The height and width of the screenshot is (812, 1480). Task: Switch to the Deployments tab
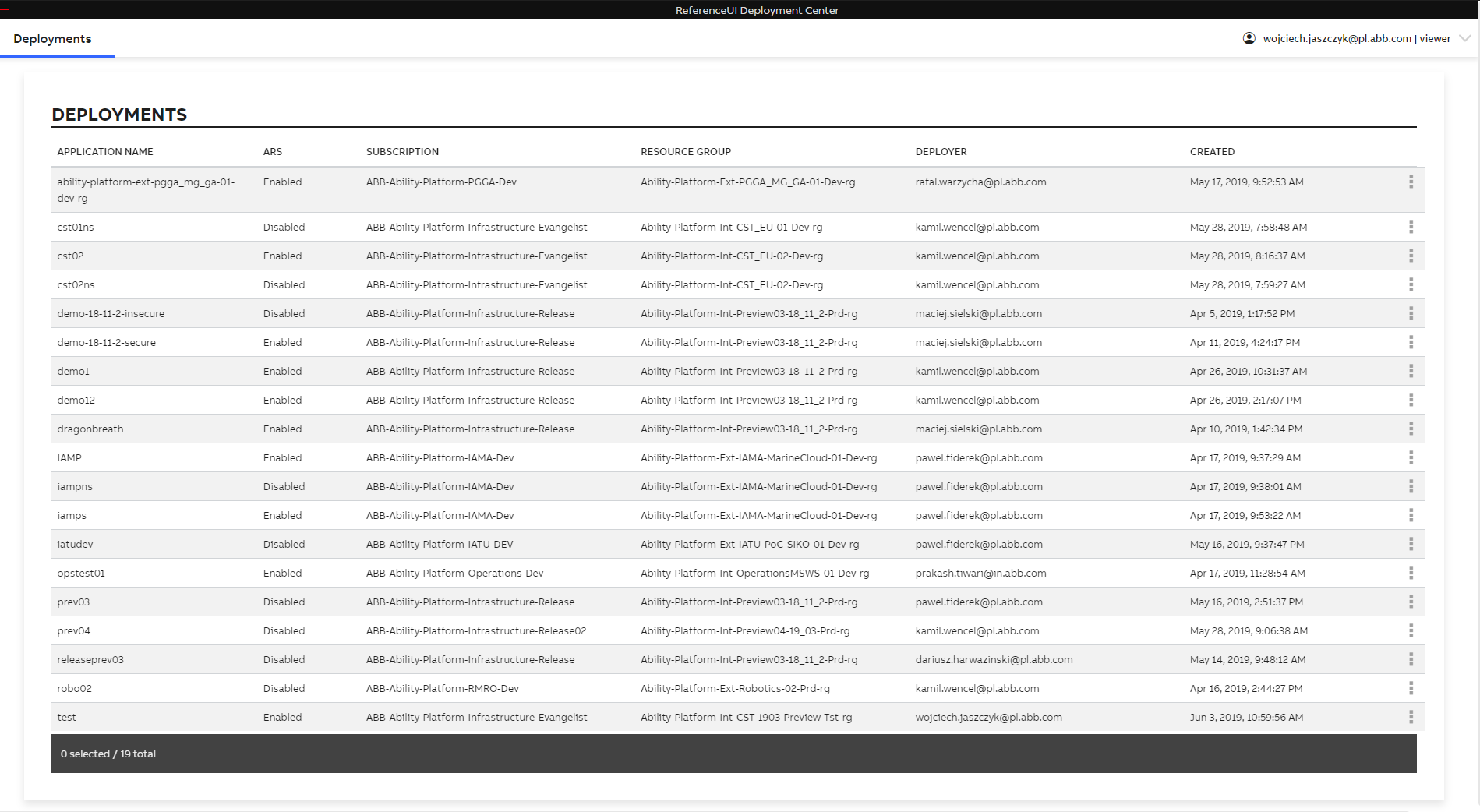click(x=52, y=39)
